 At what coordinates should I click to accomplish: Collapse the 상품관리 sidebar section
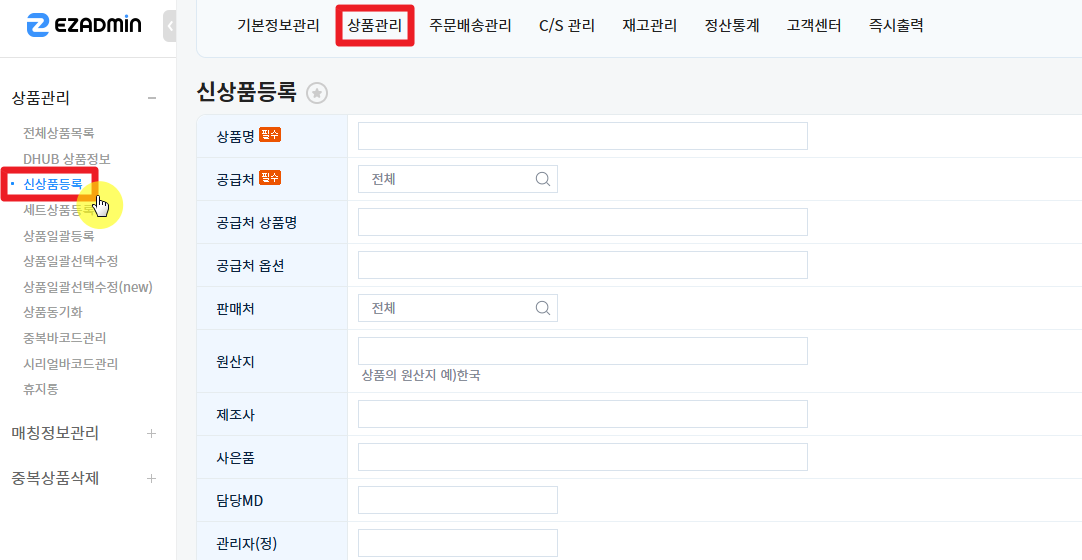pos(152,98)
